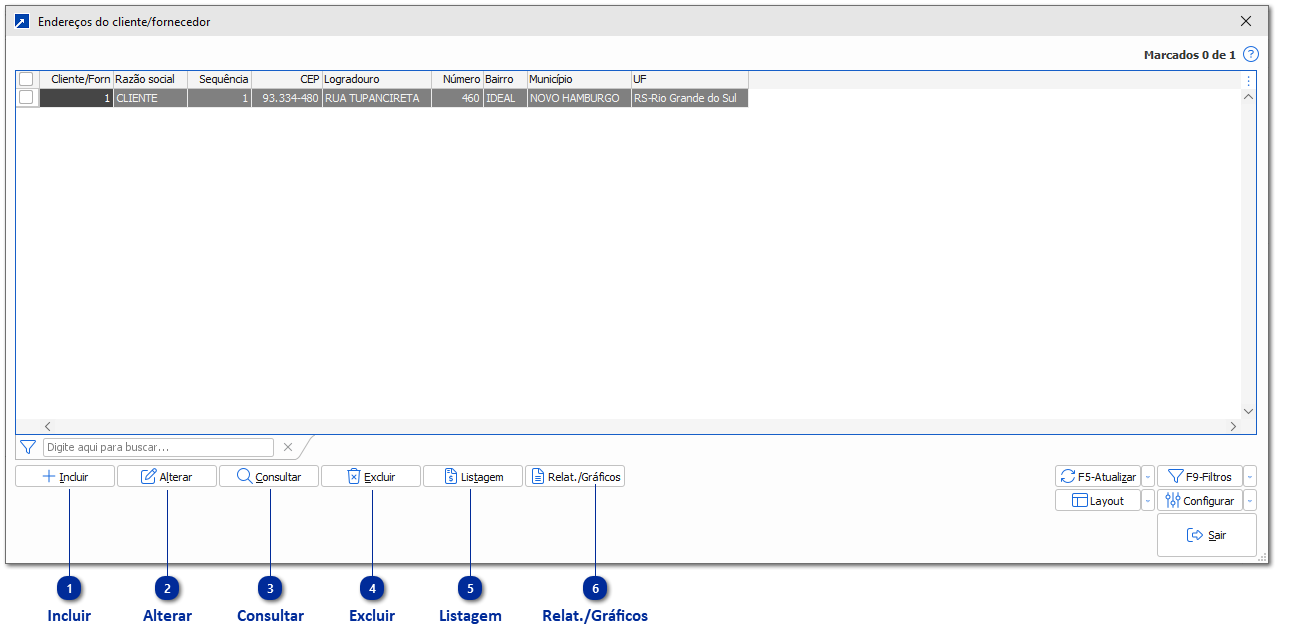The width and height of the screenshot is (1292, 642).
Task: Exit using the Sair button
Action: coord(1207,535)
